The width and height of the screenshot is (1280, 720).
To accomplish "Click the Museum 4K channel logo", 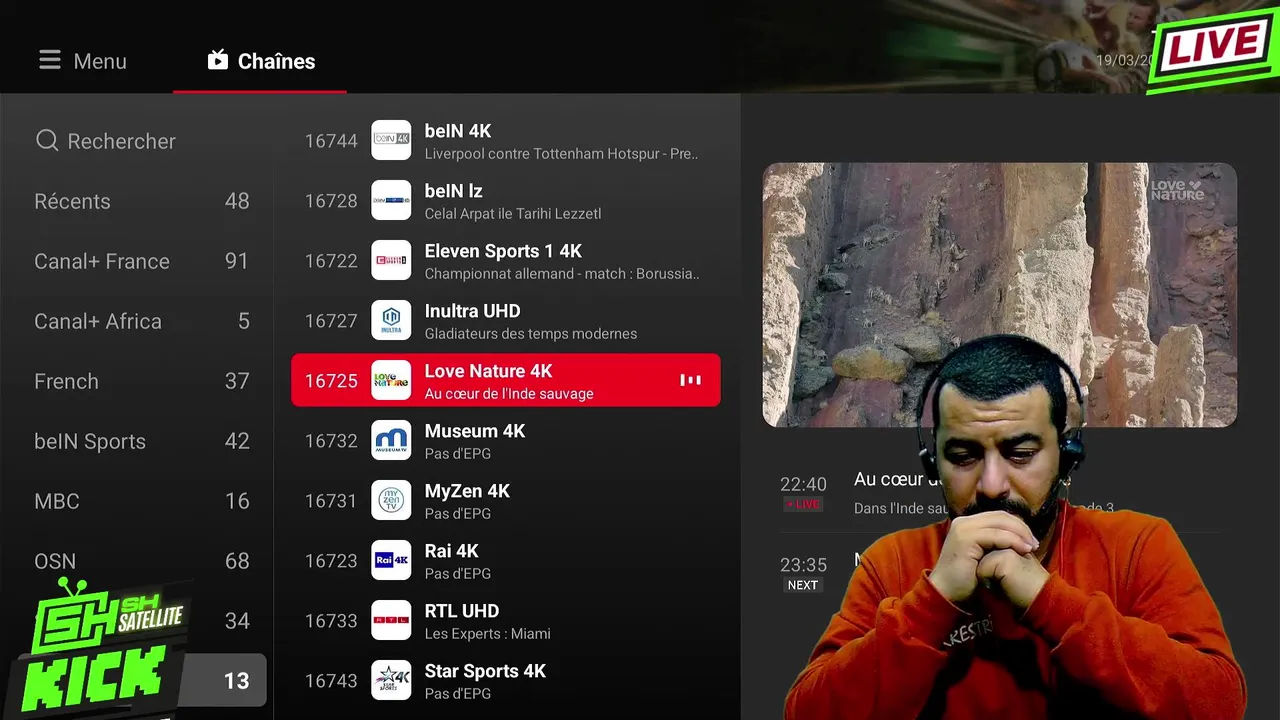I will tap(391, 440).
